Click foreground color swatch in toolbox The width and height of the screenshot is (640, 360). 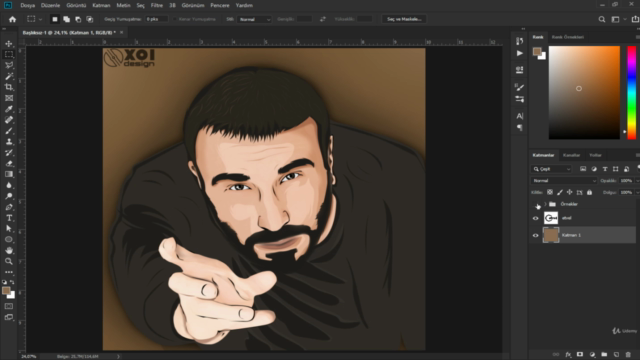(x=5, y=291)
